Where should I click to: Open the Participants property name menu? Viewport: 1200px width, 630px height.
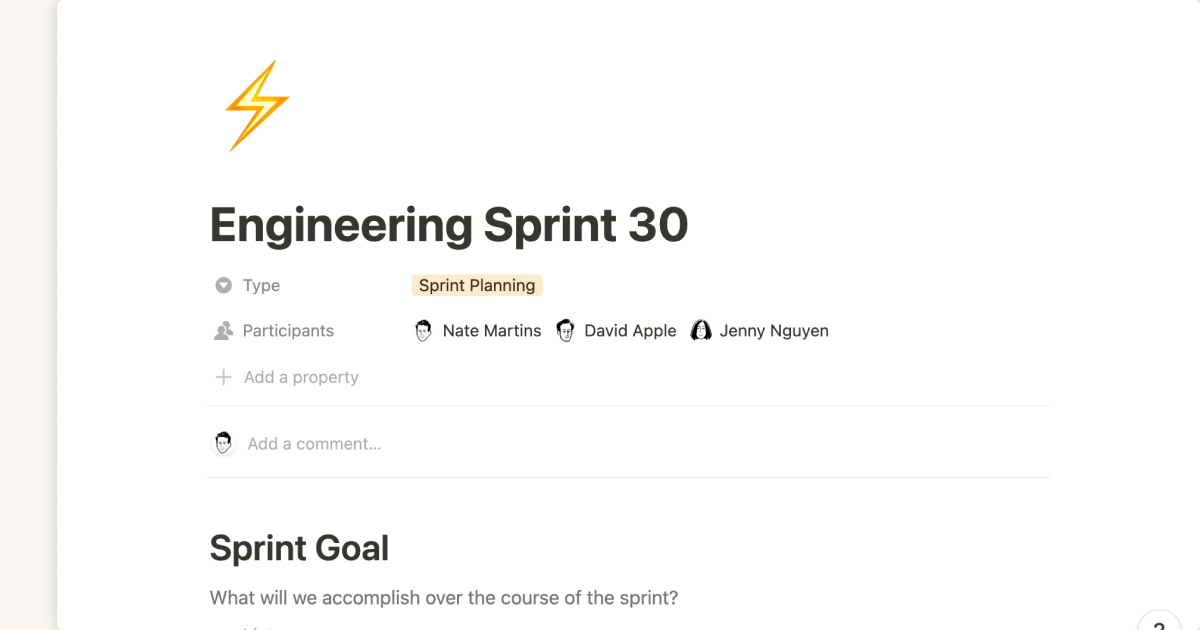pyautogui.click(x=288, y=331)
